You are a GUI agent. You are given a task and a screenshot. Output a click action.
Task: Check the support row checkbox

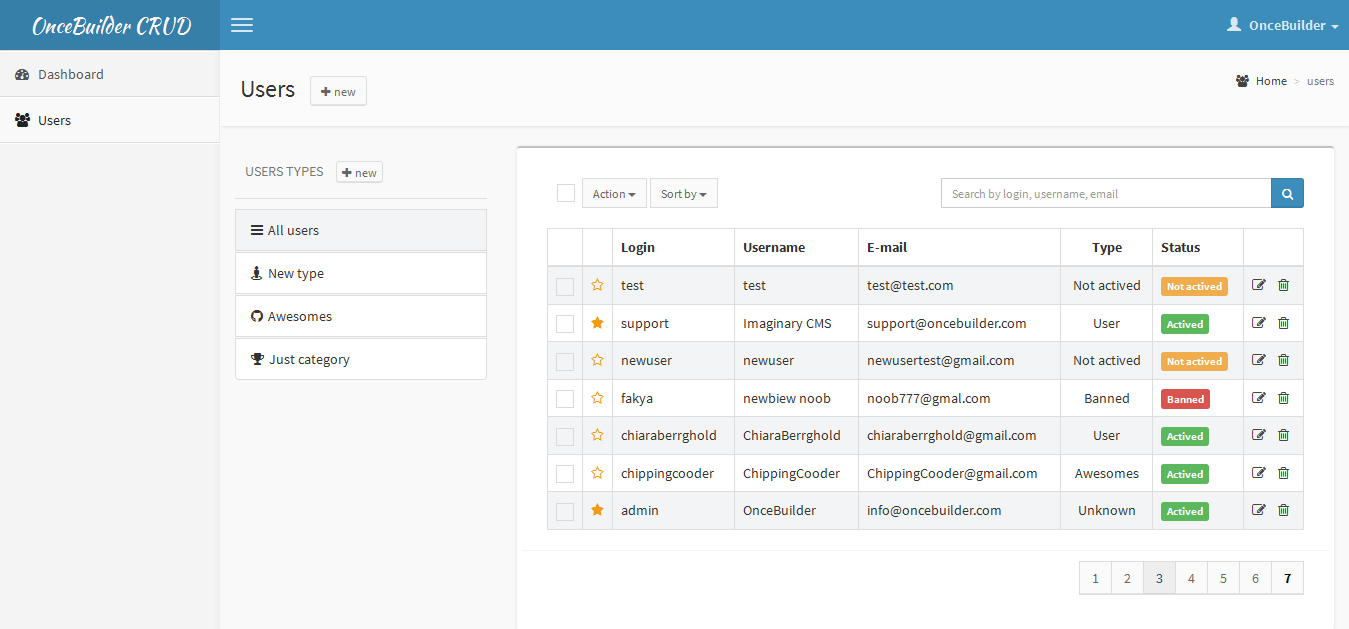(x=565, y=324)
